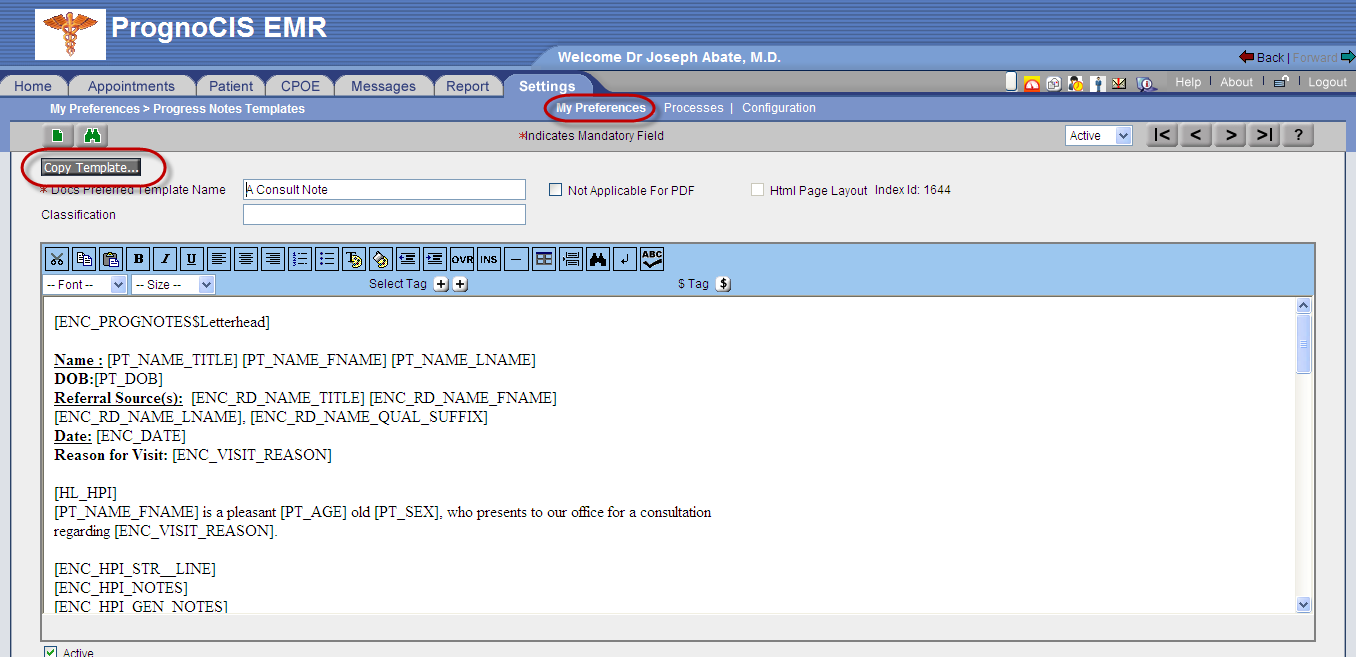The width and height of the screenshot is (1356, 657).
Task: Open My Preferences submenu
Action: [601, 108]
